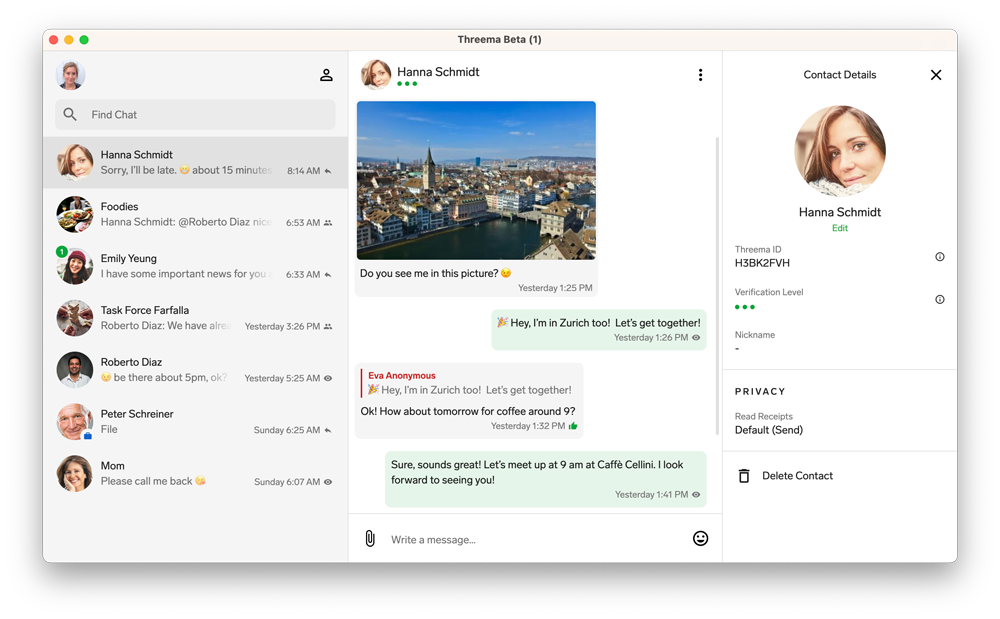Click the Hanna Schmidt name in Contact Details

point(840,212)
